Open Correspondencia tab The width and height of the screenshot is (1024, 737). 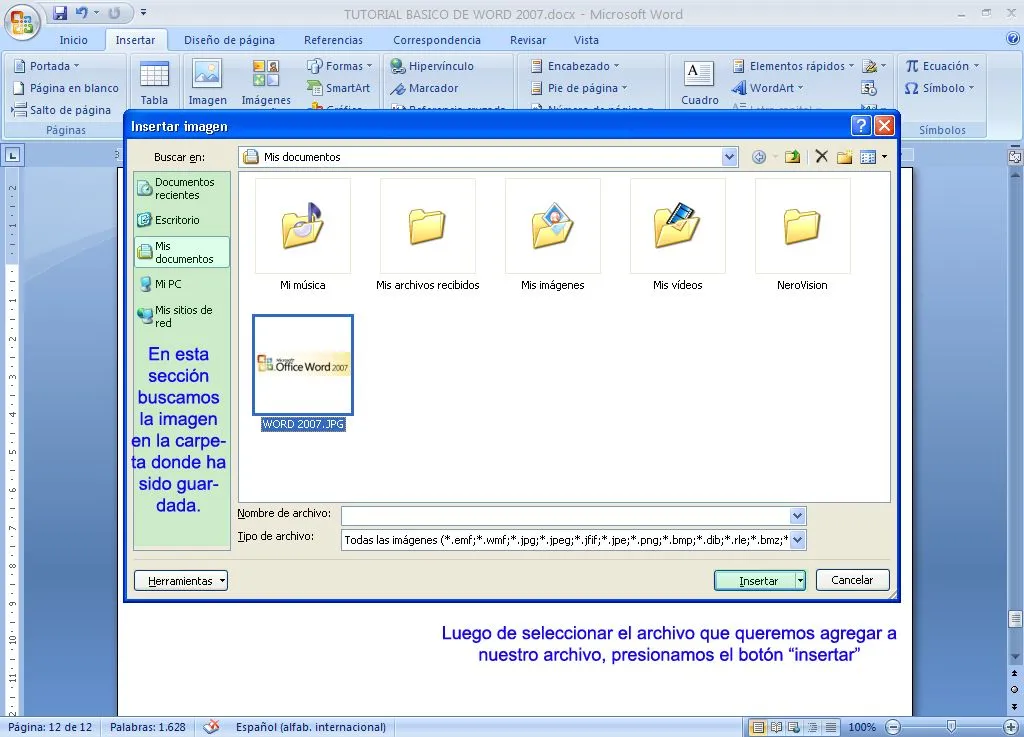437,40
